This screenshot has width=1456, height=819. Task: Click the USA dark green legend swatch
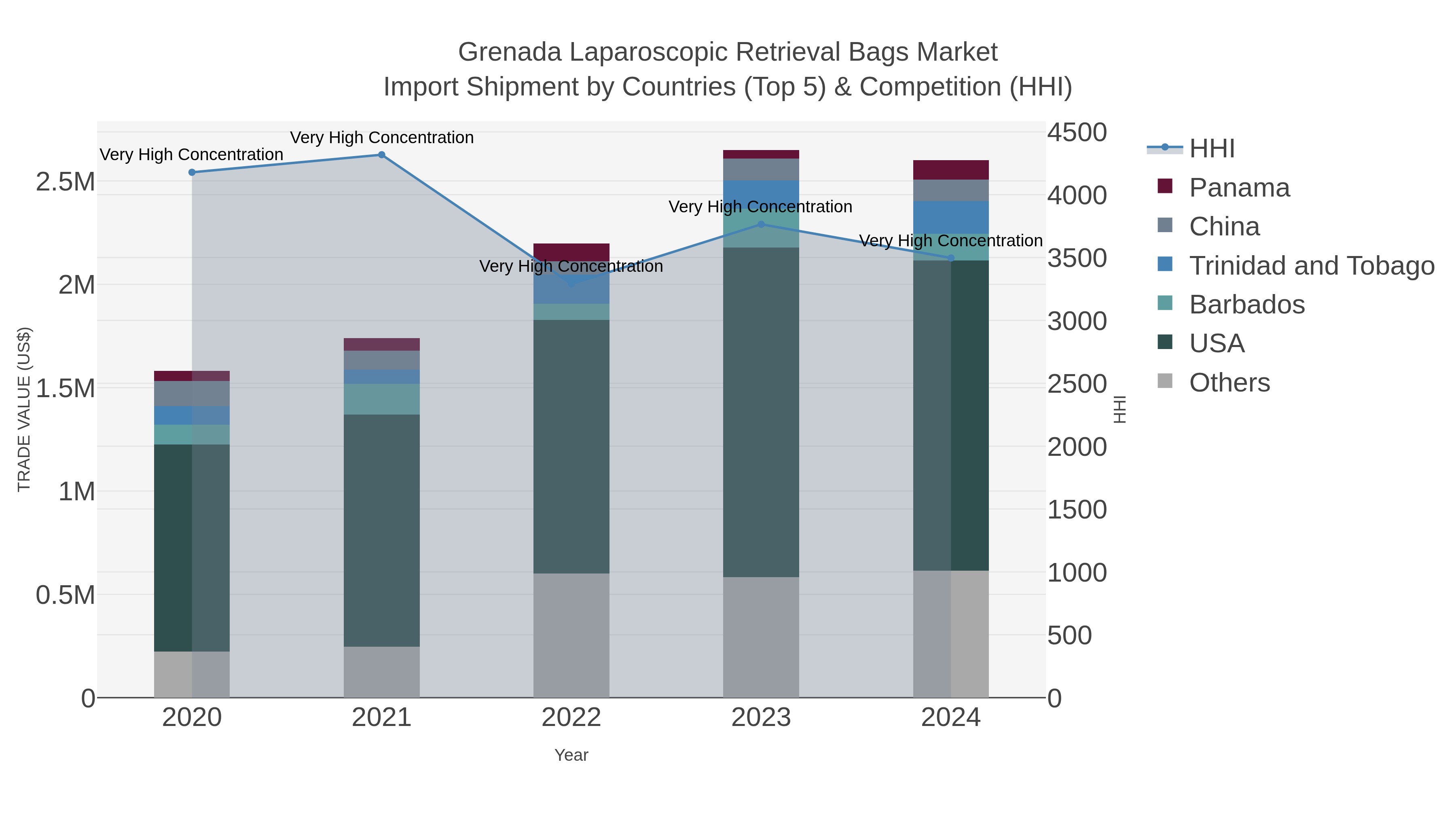pos(1165,342)
